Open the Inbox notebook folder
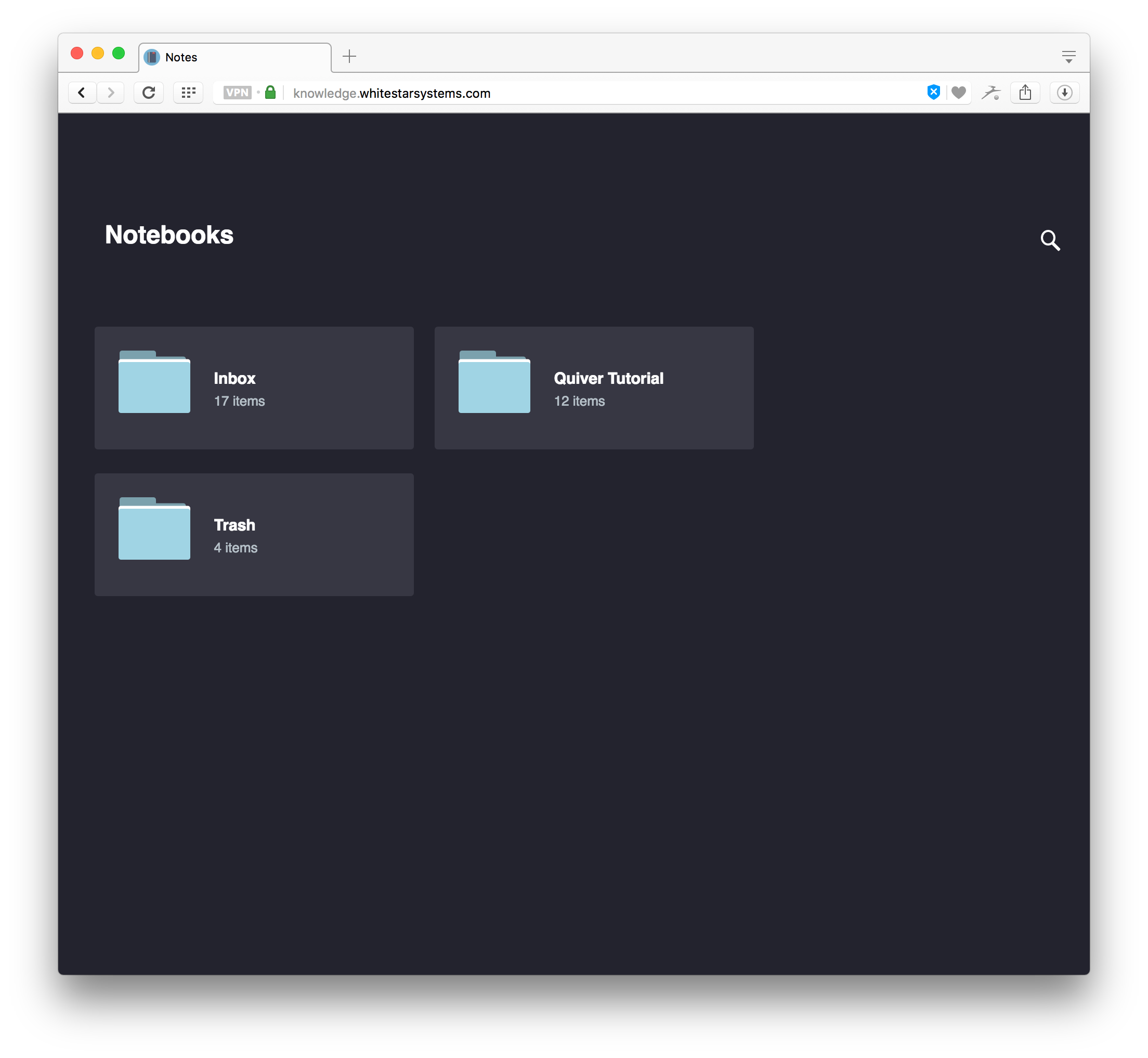This screenshot has width=1148, height=1058. coord(254,387)
